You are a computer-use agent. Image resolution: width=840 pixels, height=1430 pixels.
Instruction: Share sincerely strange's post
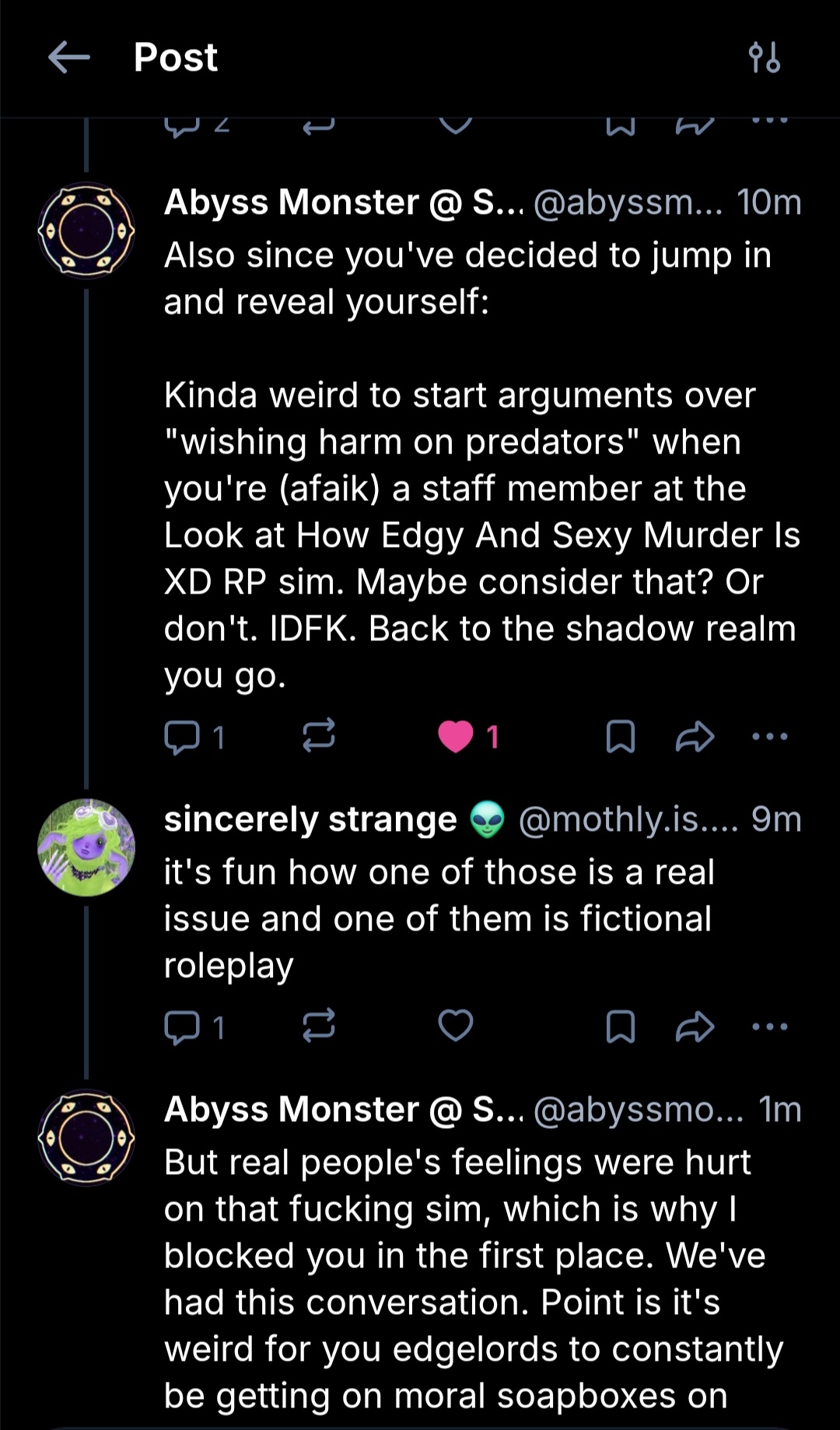[695, 1027]
